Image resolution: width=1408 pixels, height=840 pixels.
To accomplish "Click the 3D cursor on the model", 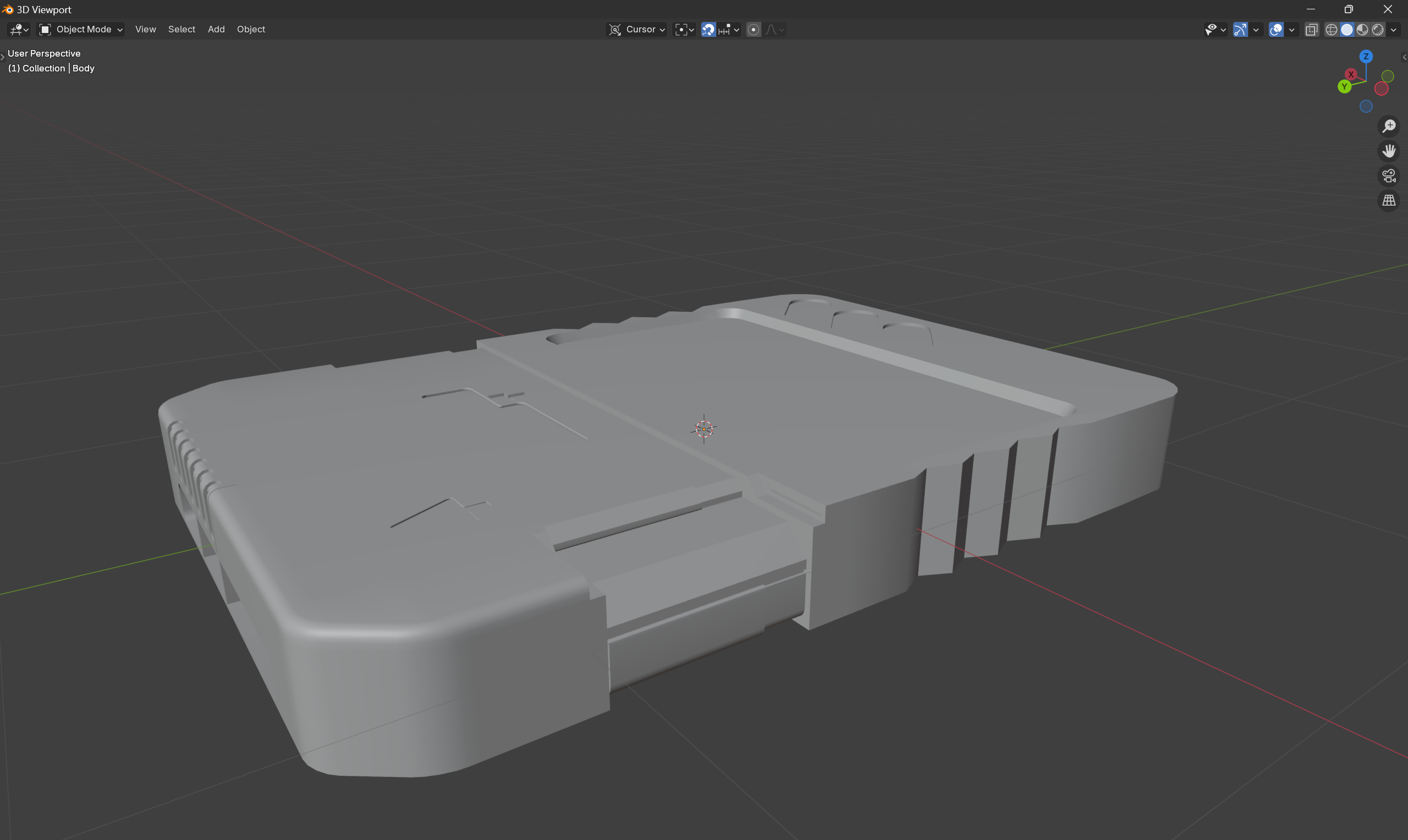I will (703, 429).
